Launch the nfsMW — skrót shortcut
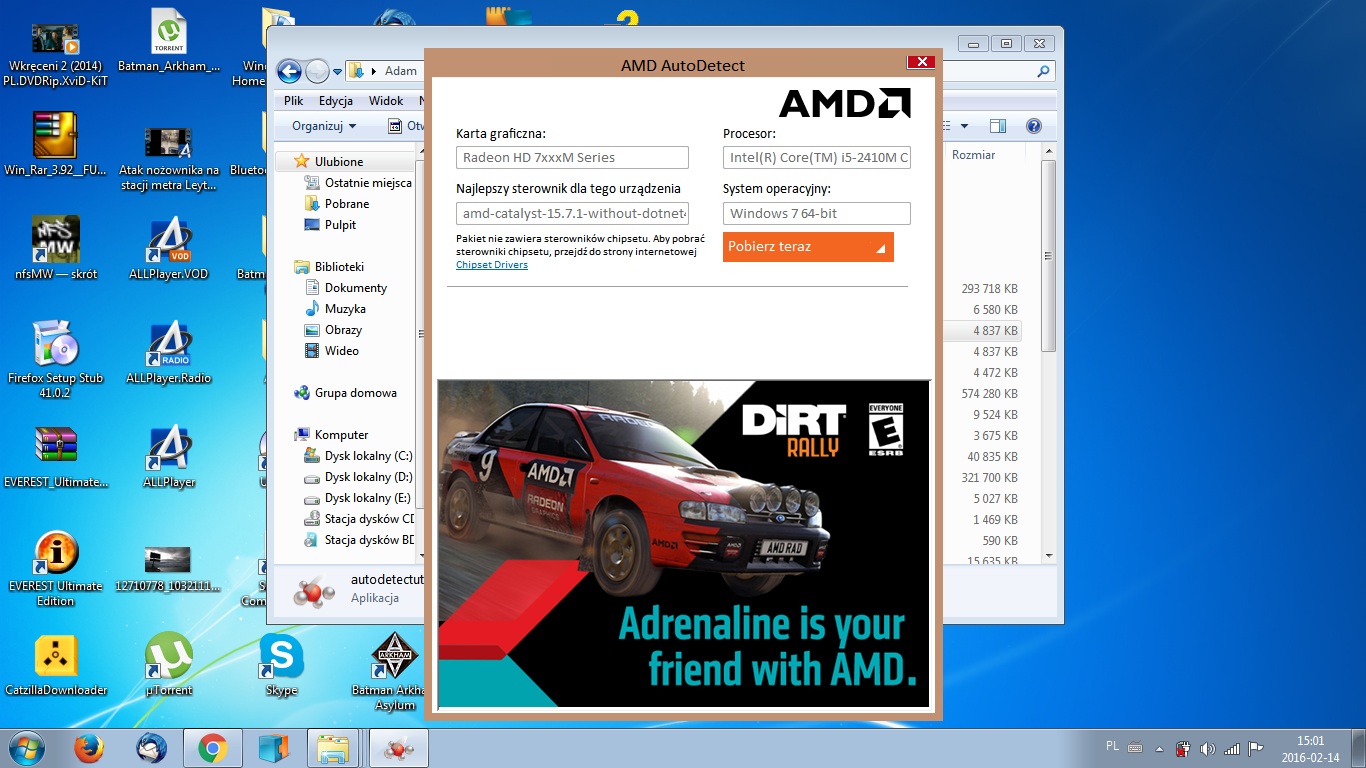1366x768 pixels. point(55,240)
